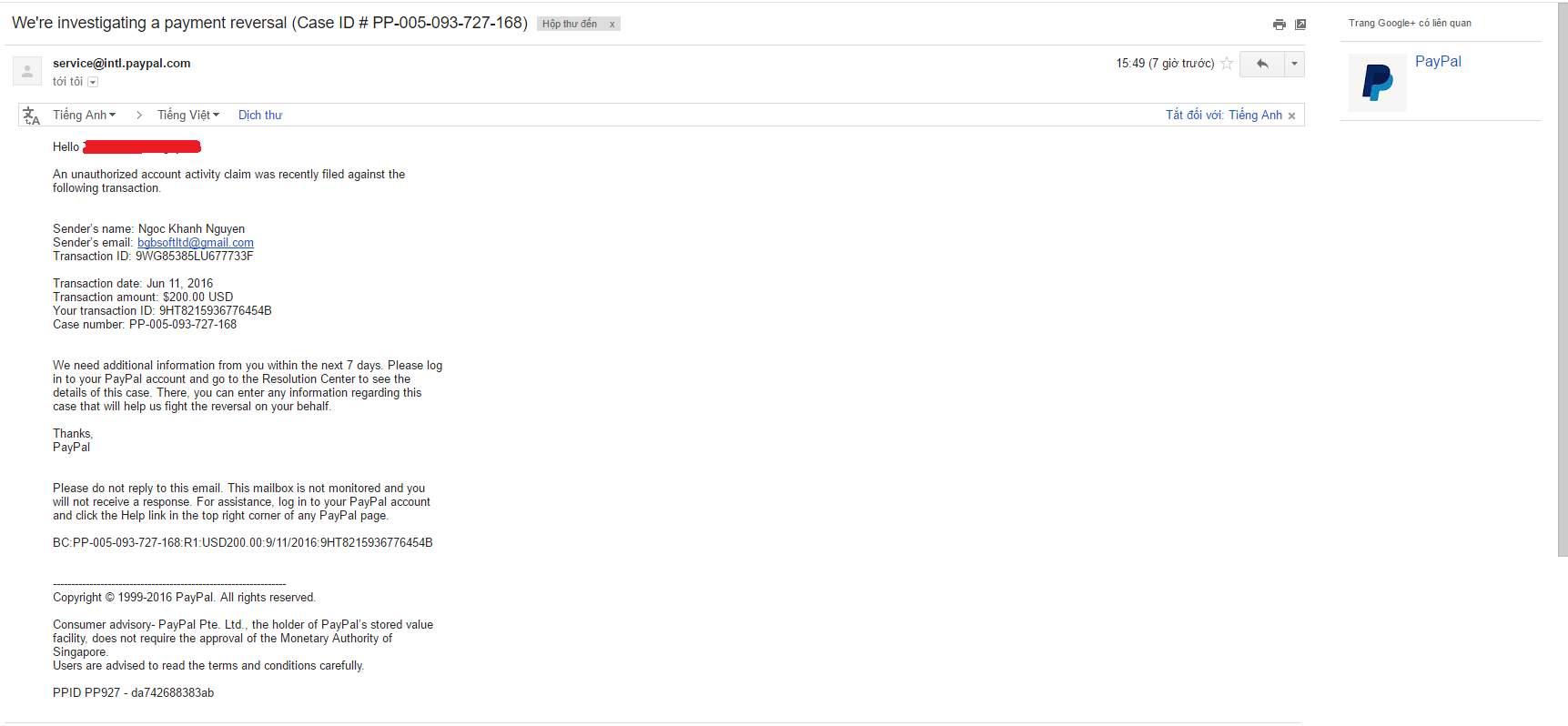Click the arrow between the two language dropdowns
The image size is (1568, 726).
click(139, 116)
